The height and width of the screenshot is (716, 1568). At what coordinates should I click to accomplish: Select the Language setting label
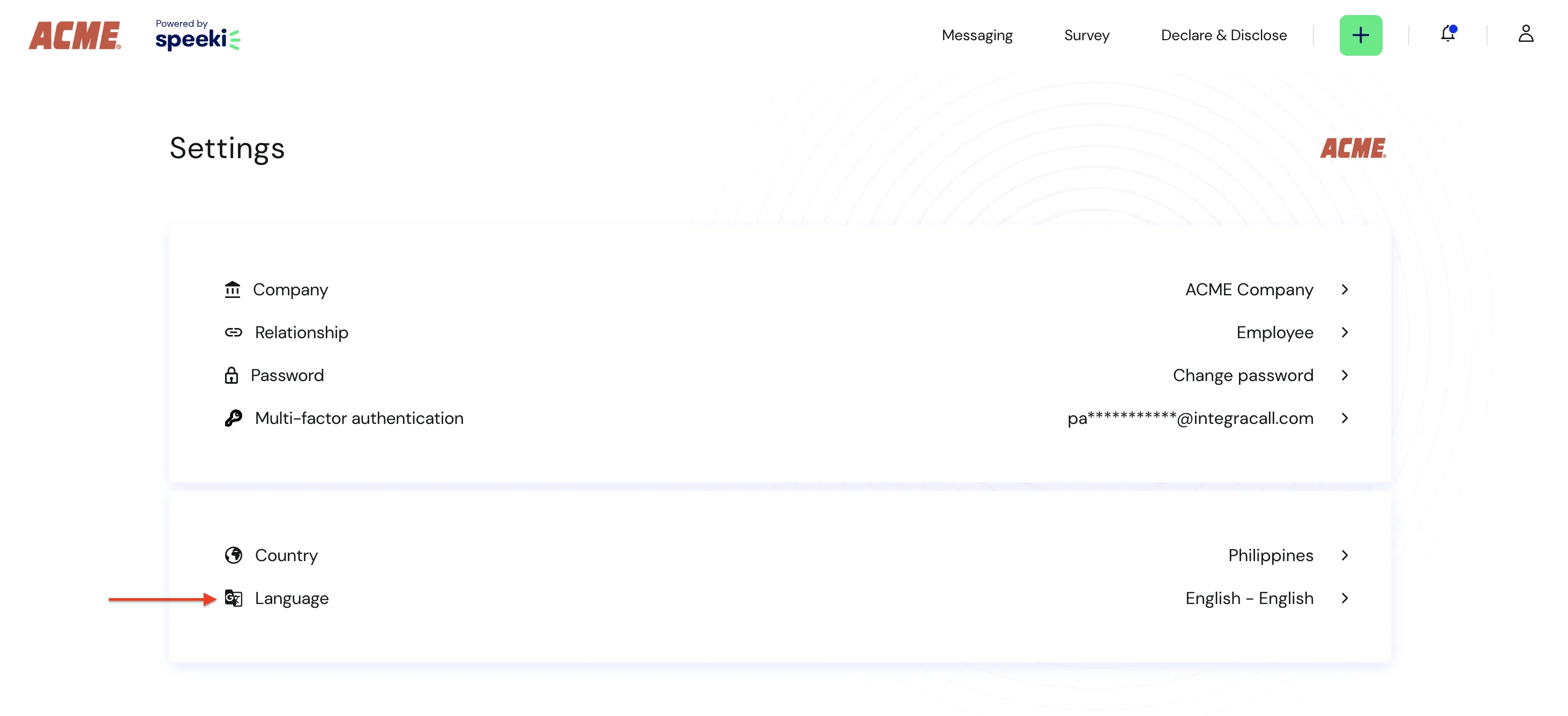(292, 599)
